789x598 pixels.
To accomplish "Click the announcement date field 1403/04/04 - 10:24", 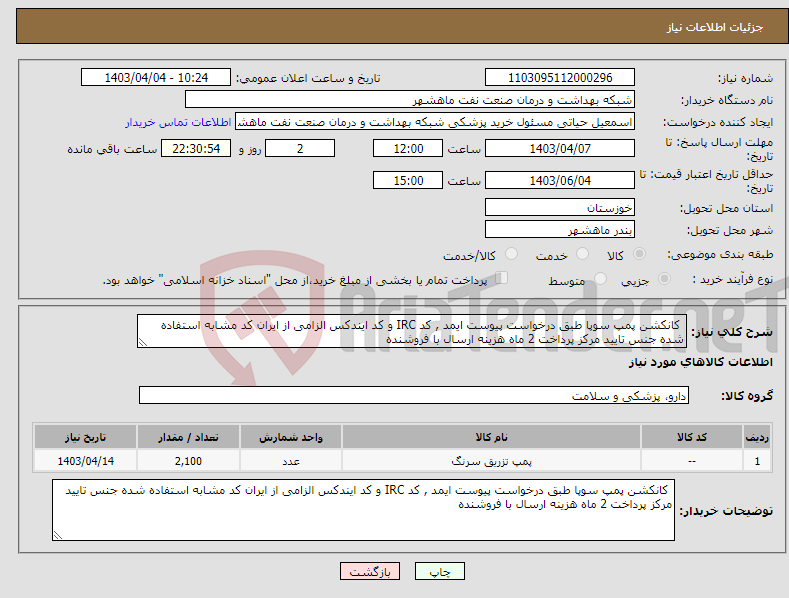I will (156, 78).
